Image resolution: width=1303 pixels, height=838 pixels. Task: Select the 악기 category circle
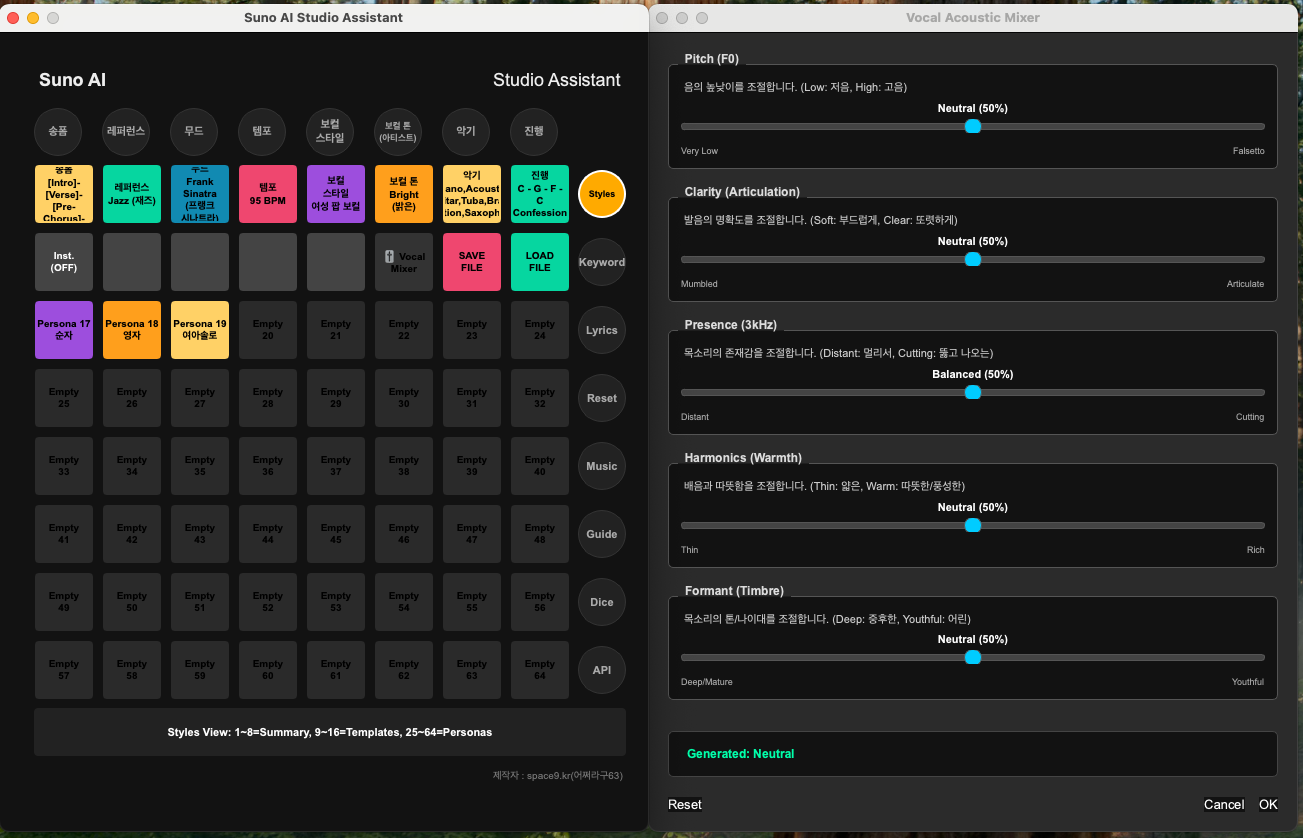point(466,131)
